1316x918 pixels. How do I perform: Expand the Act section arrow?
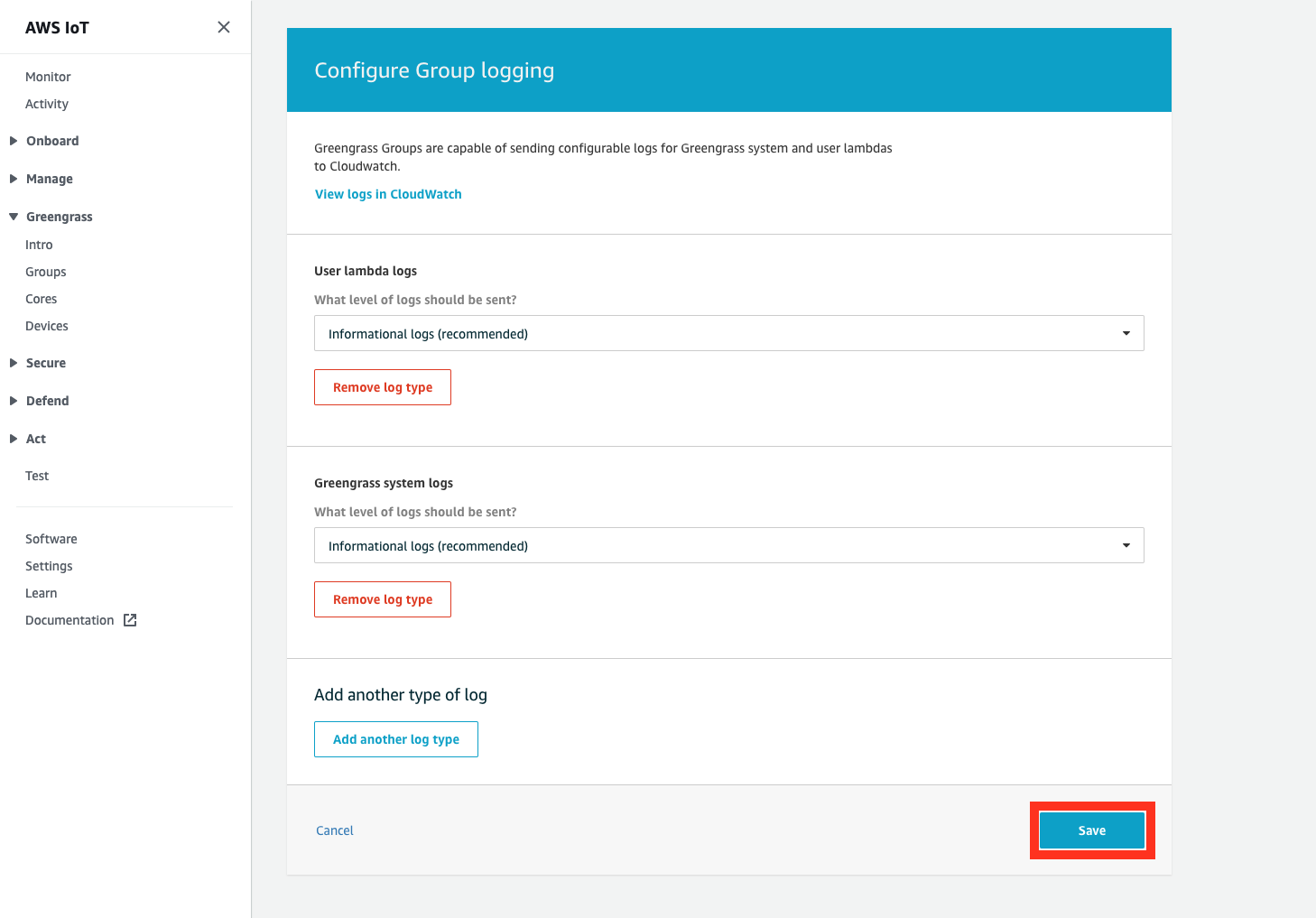pyautogui.click(x=14, y=439)
